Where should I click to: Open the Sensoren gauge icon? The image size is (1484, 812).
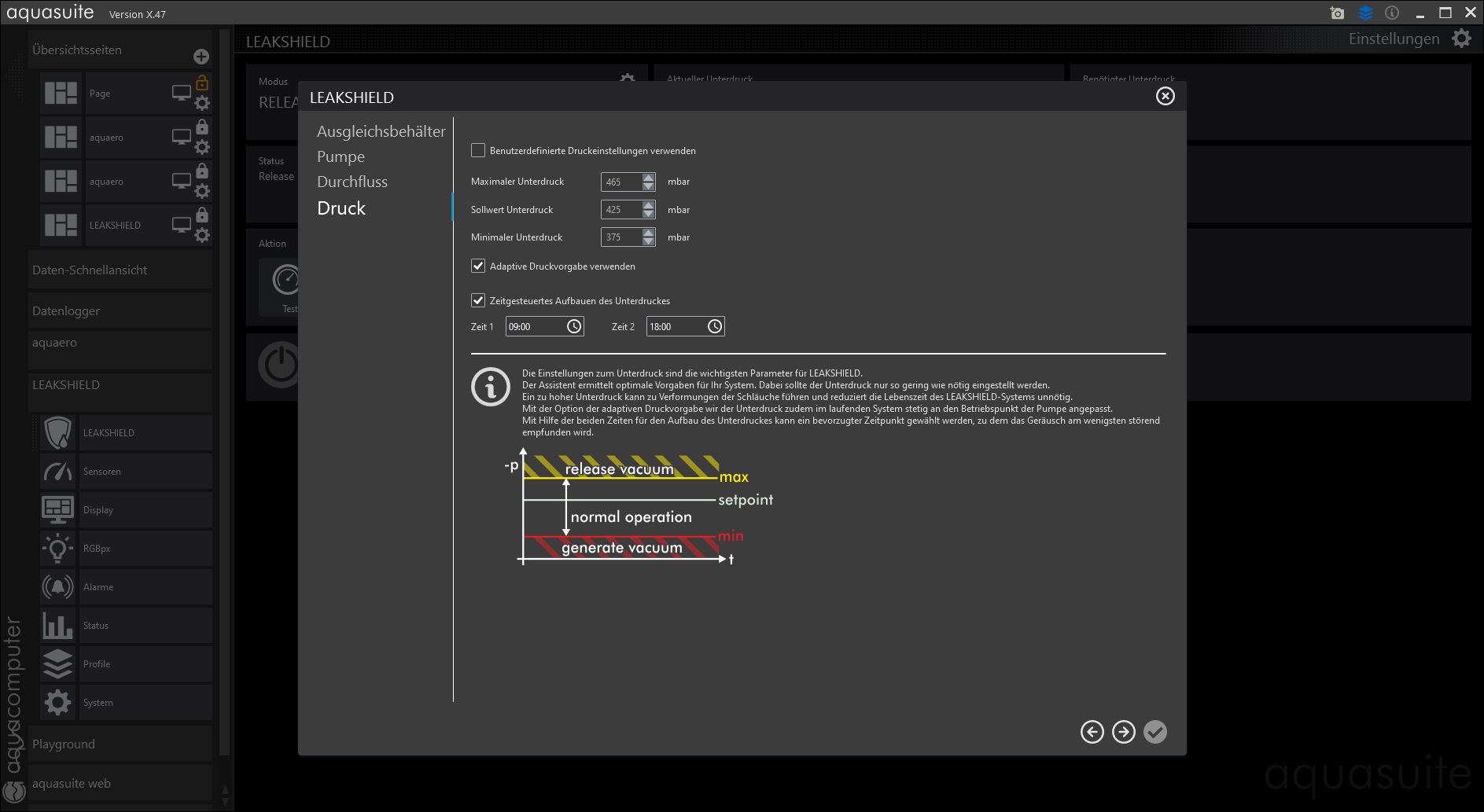tap(58, 472)
